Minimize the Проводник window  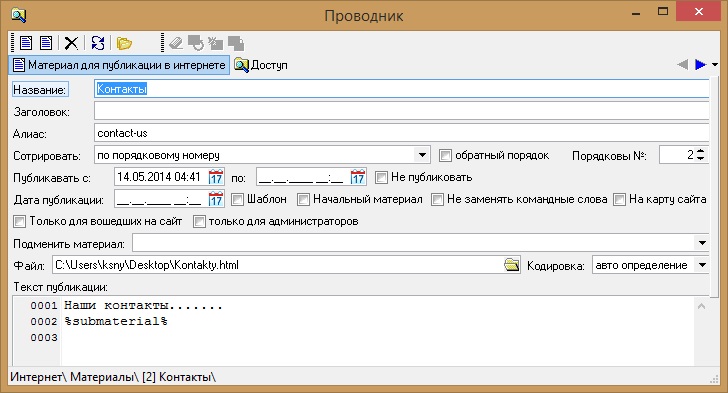(x=636, y=13)
